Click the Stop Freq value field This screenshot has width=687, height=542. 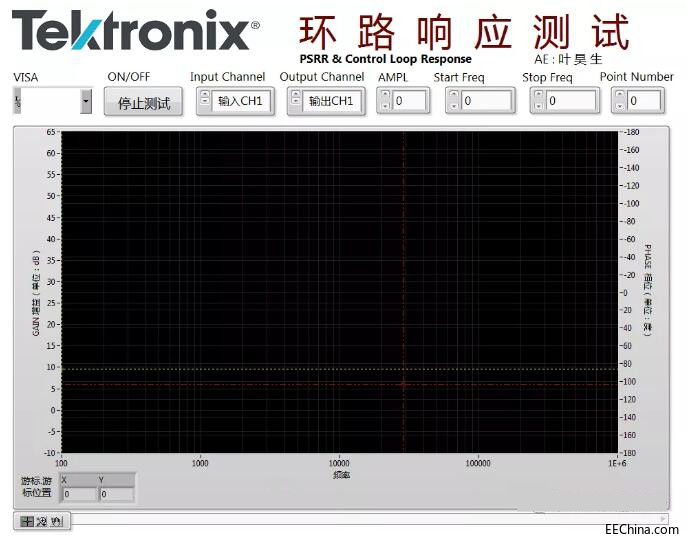[x=571, y=101]
